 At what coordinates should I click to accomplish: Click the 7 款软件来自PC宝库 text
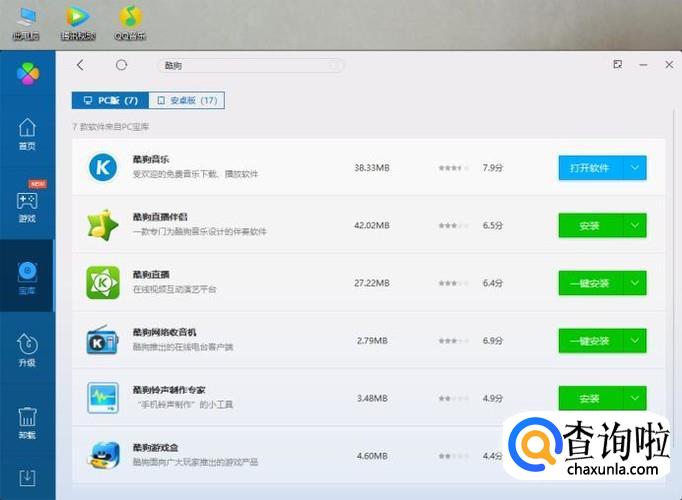click(110, 127)
